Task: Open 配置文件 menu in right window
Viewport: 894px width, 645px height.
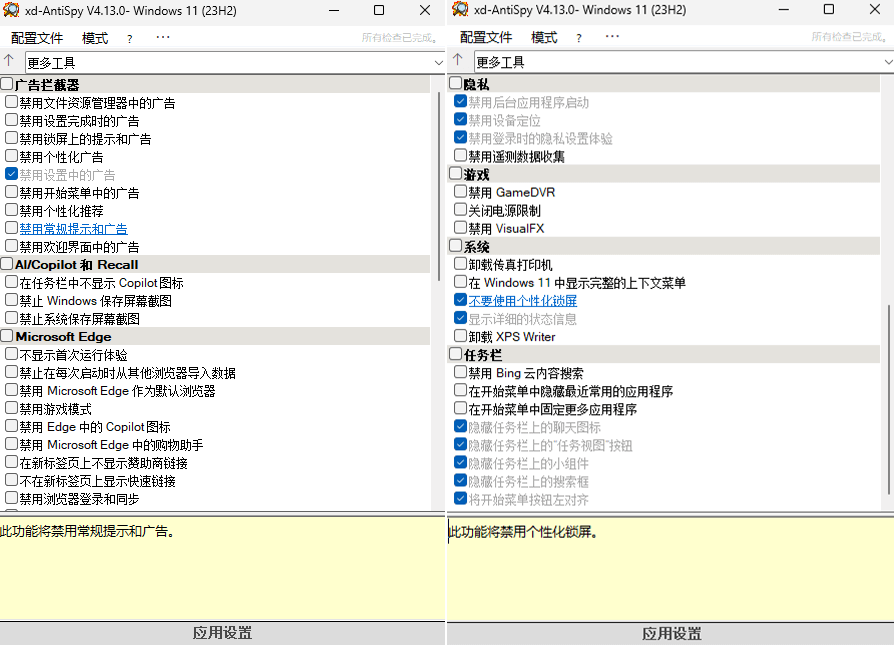Action: pos(486,37)
